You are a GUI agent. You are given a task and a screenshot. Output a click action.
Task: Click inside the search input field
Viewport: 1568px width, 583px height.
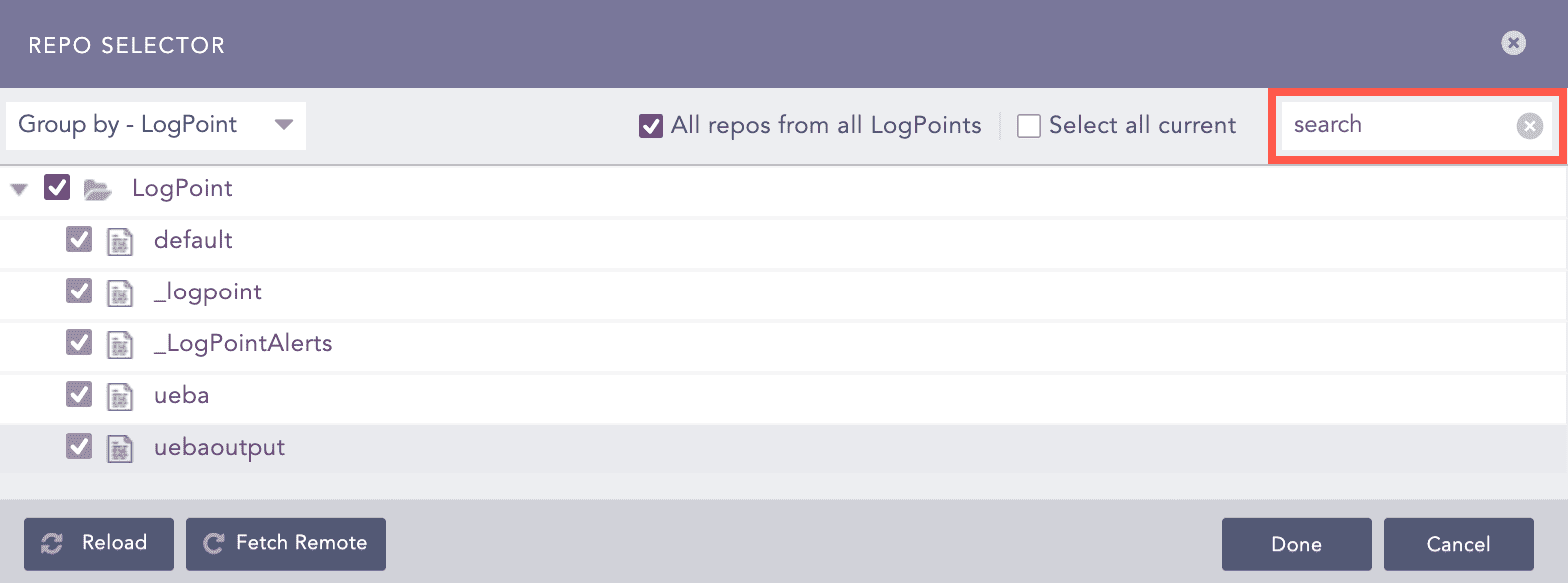coord(1398,125)
